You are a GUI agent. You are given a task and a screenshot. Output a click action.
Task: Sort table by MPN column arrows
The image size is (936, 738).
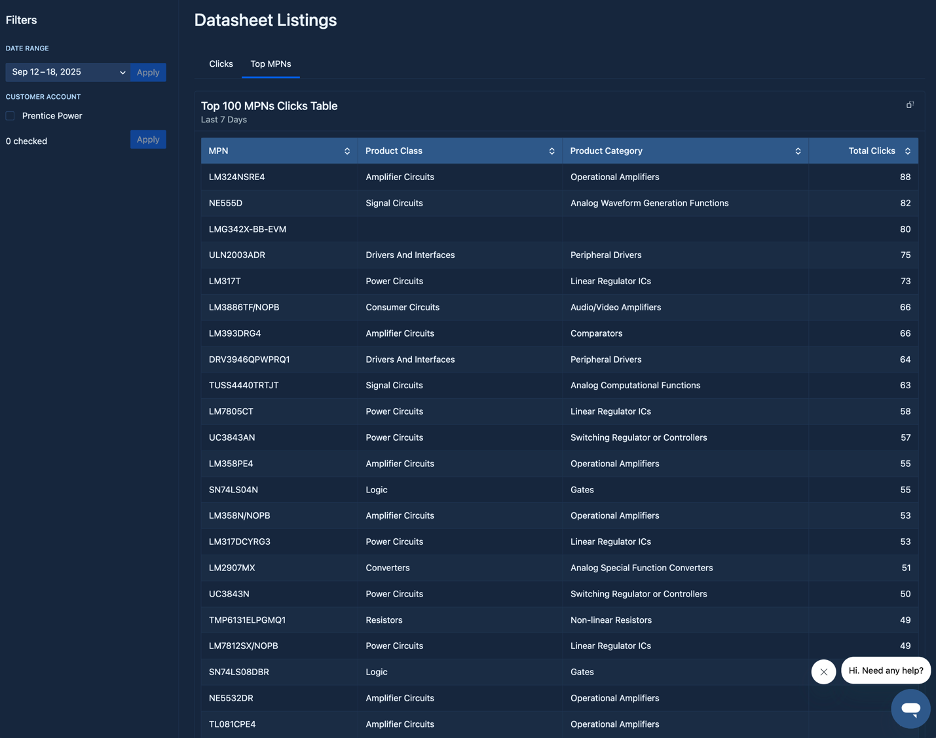(347, 151)
